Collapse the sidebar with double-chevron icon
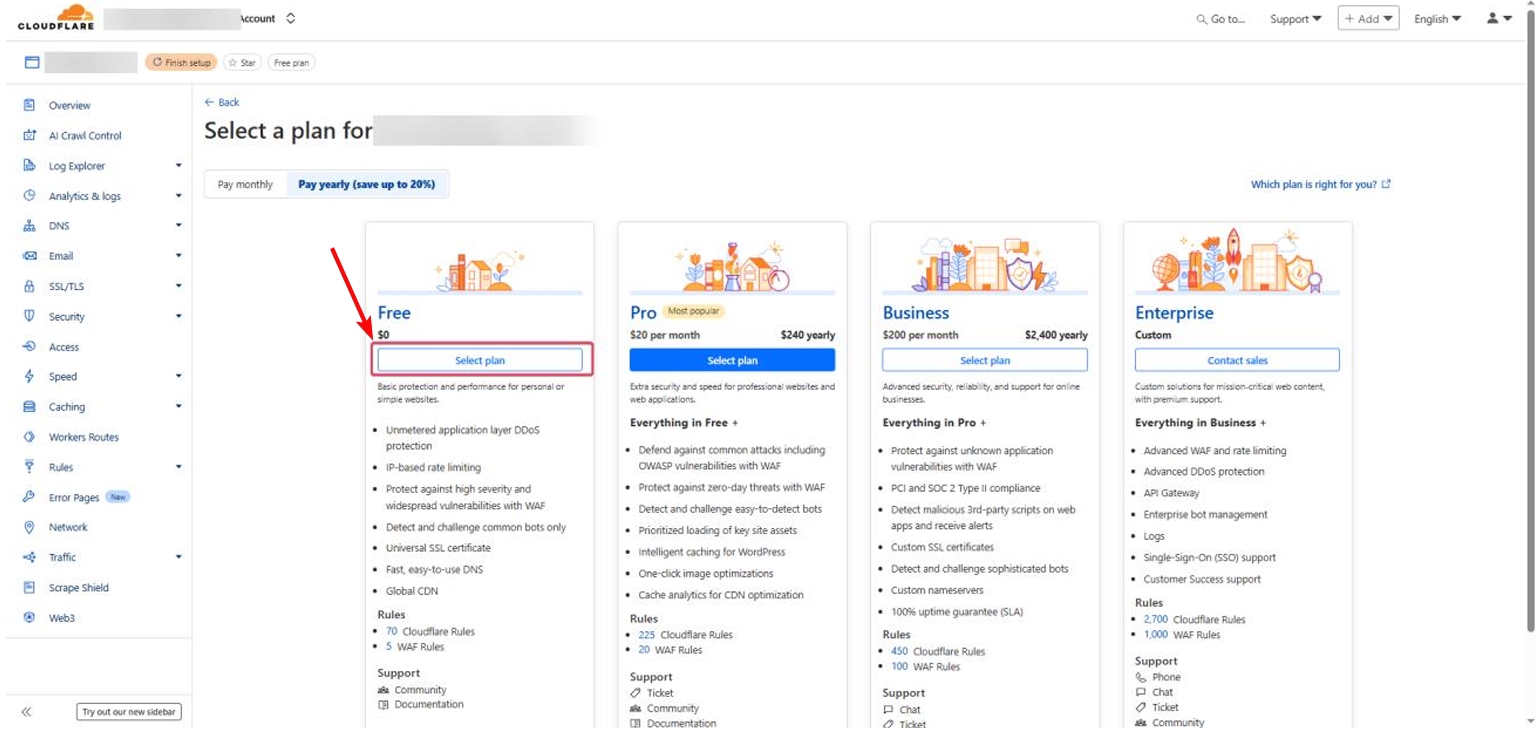Viewport: 1539px width, 750px height. pos(26,712)
